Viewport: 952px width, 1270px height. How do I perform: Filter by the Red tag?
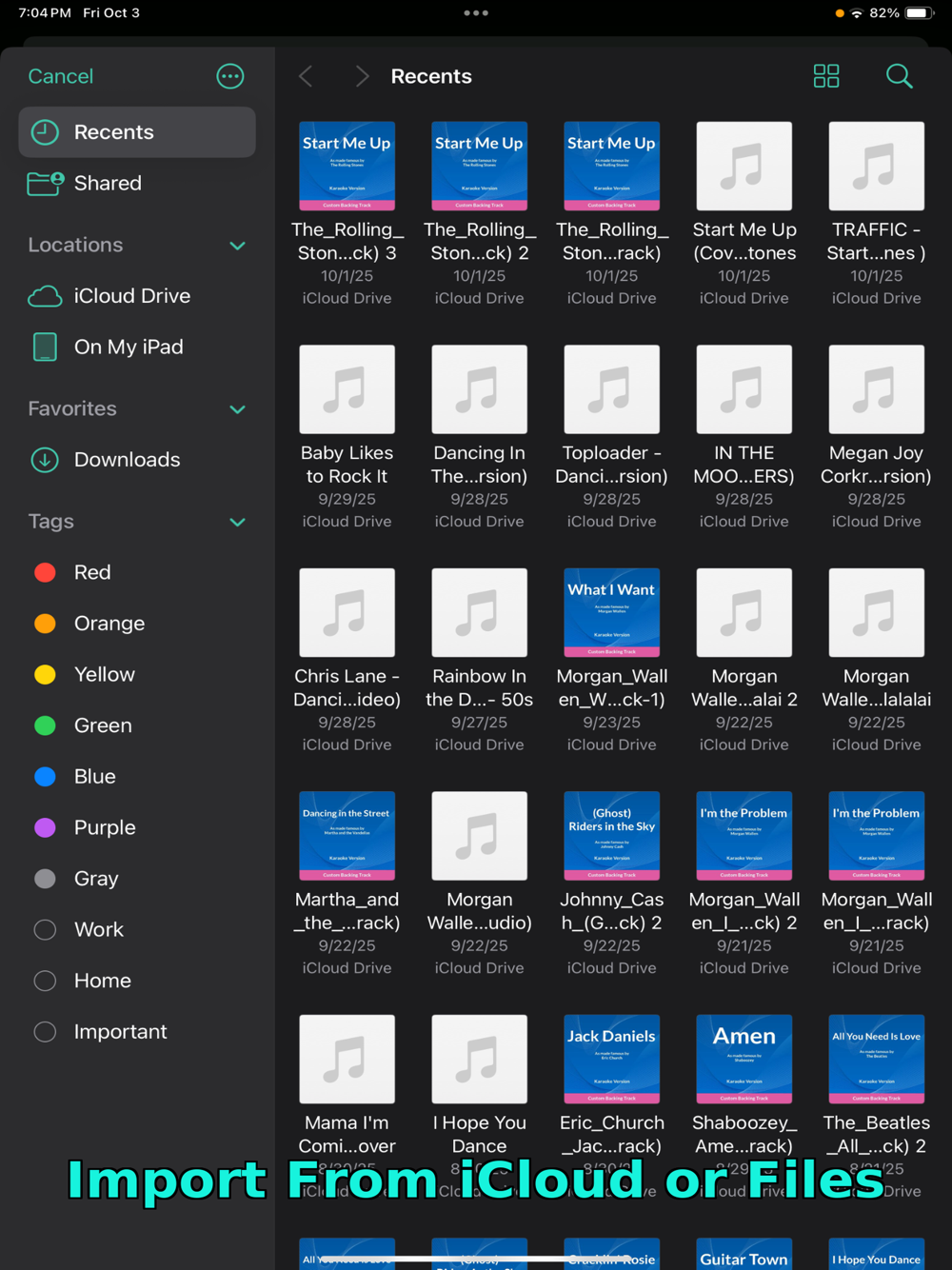coord(137,572)
